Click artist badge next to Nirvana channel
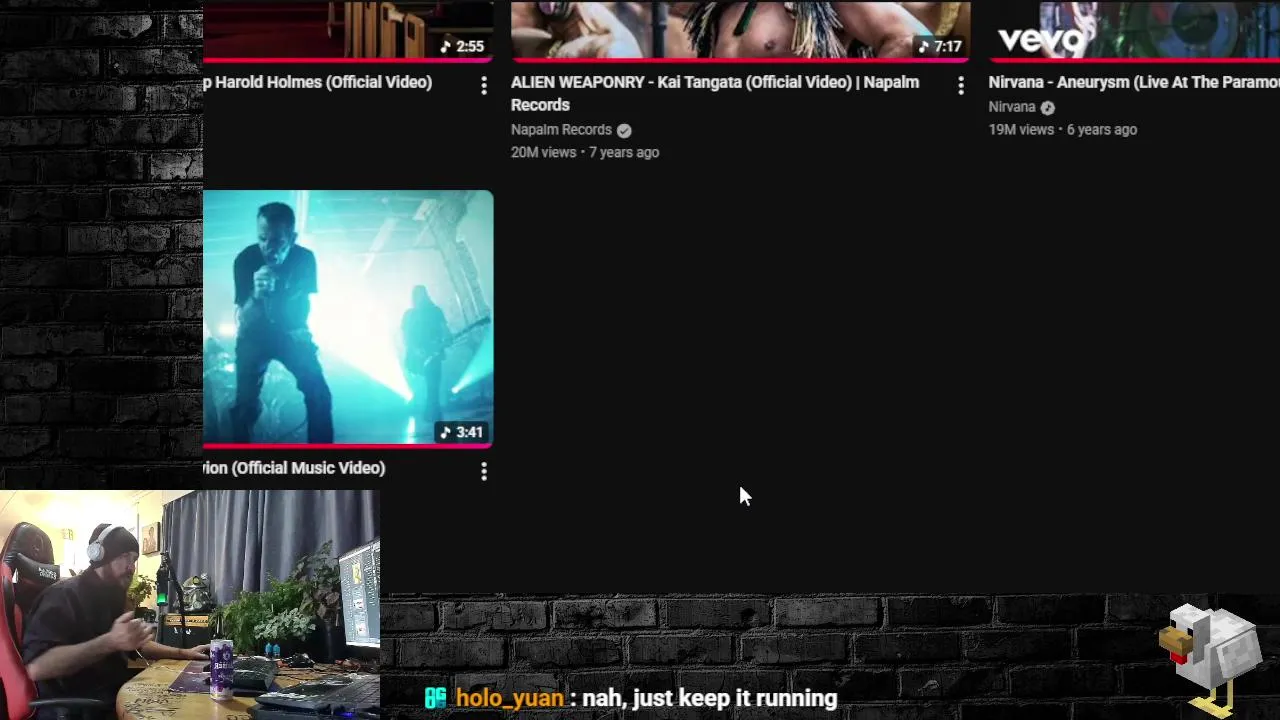 (x=1047, y=107)
